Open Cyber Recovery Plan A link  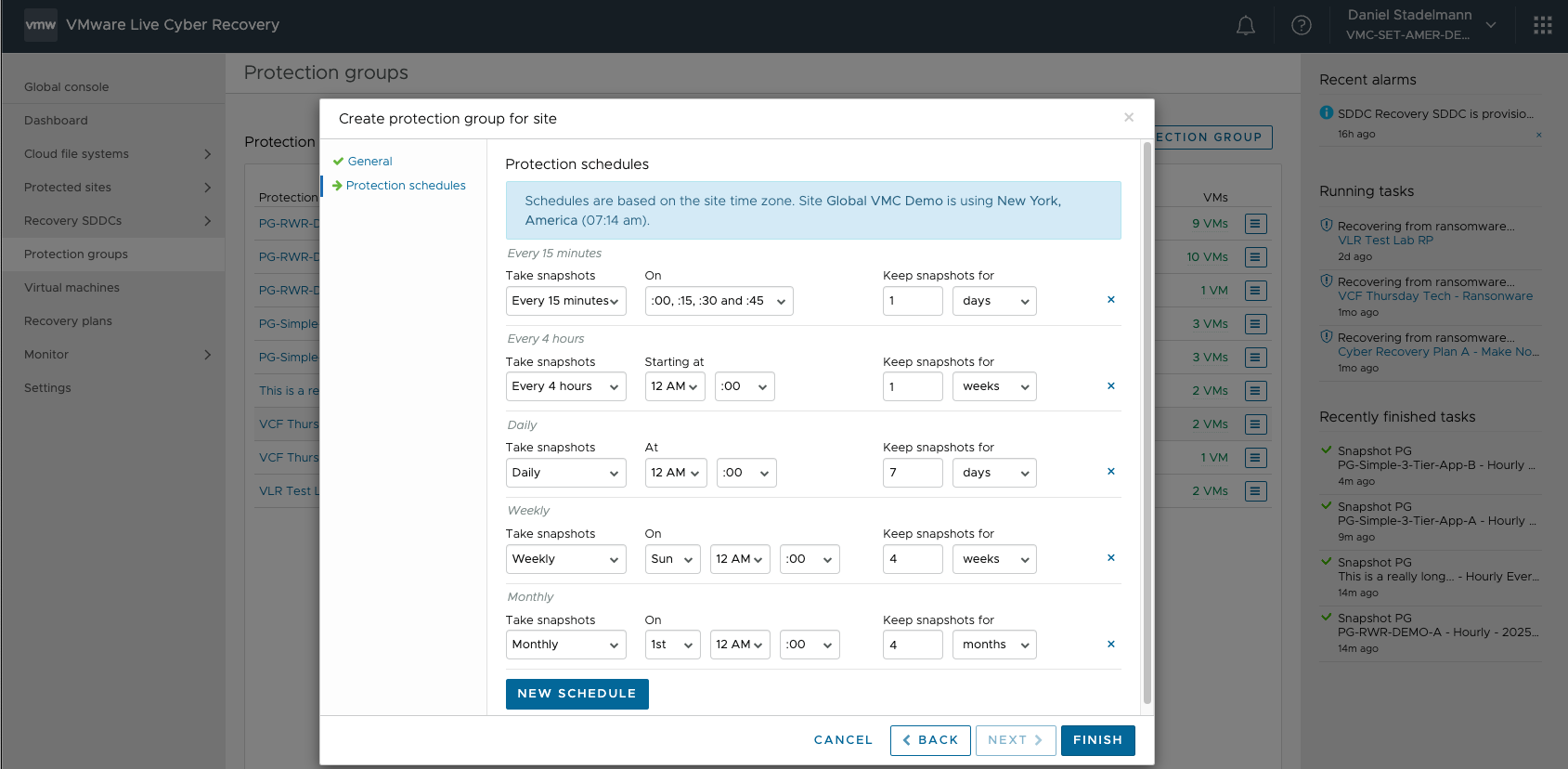pyautogui.click(x=1438, y=352)
